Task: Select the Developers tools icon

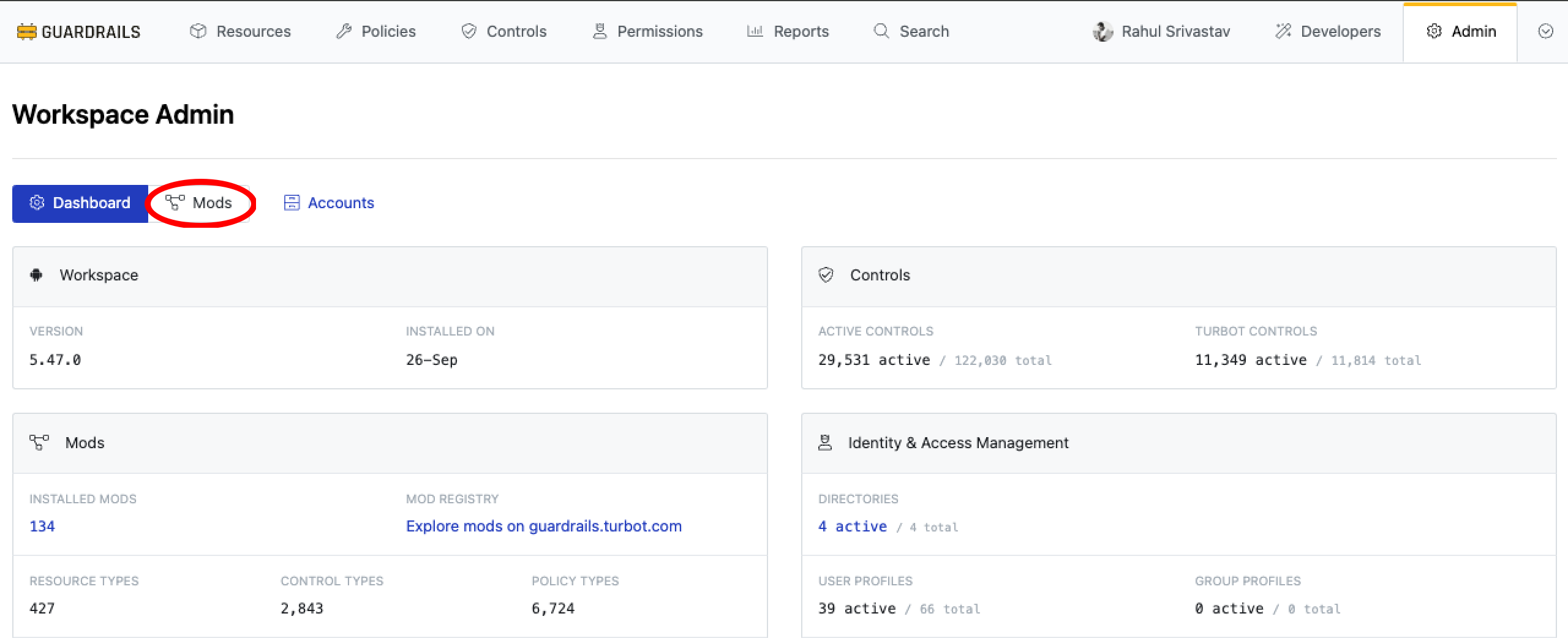Action: pyautogui.click(x=1283, y=31)
